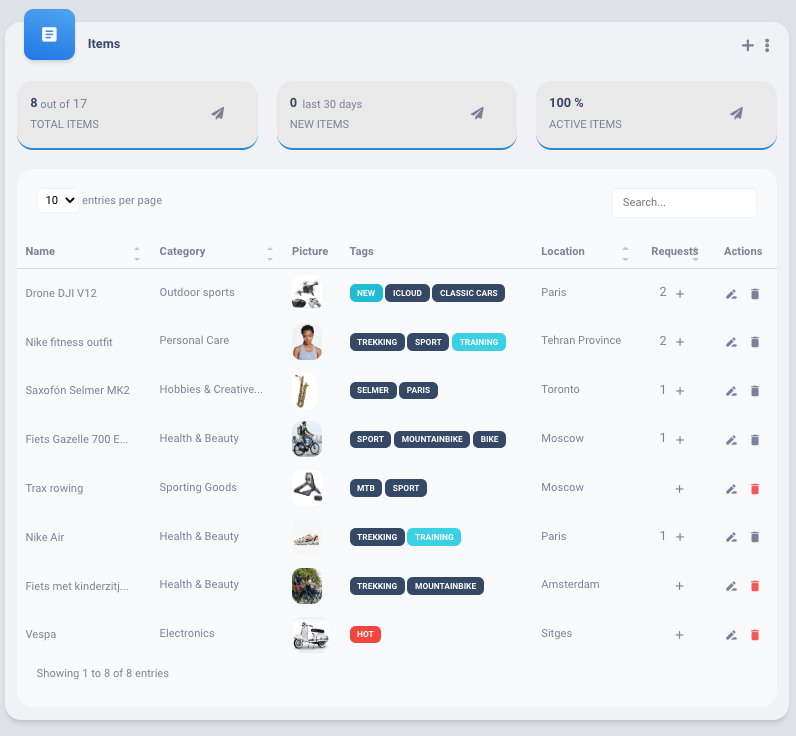The height and width of the screenshot is (736, 796).
Task: Add a request for Nike Air
Action: [680, 537]
